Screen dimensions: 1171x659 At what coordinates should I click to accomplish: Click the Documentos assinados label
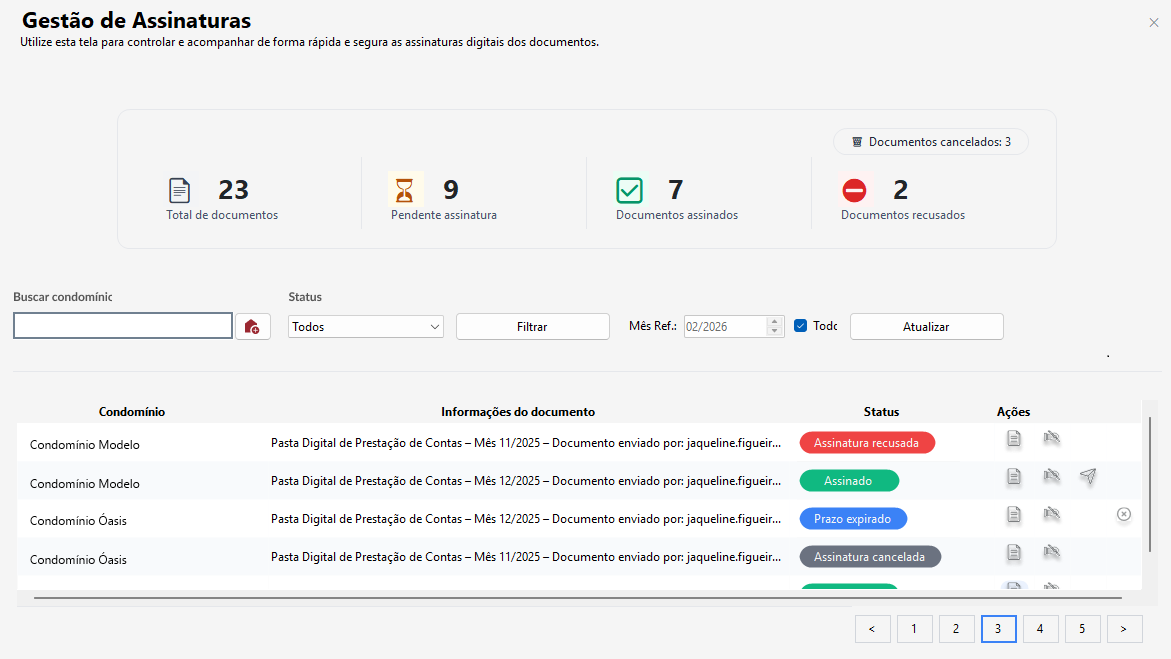(677, 215)
